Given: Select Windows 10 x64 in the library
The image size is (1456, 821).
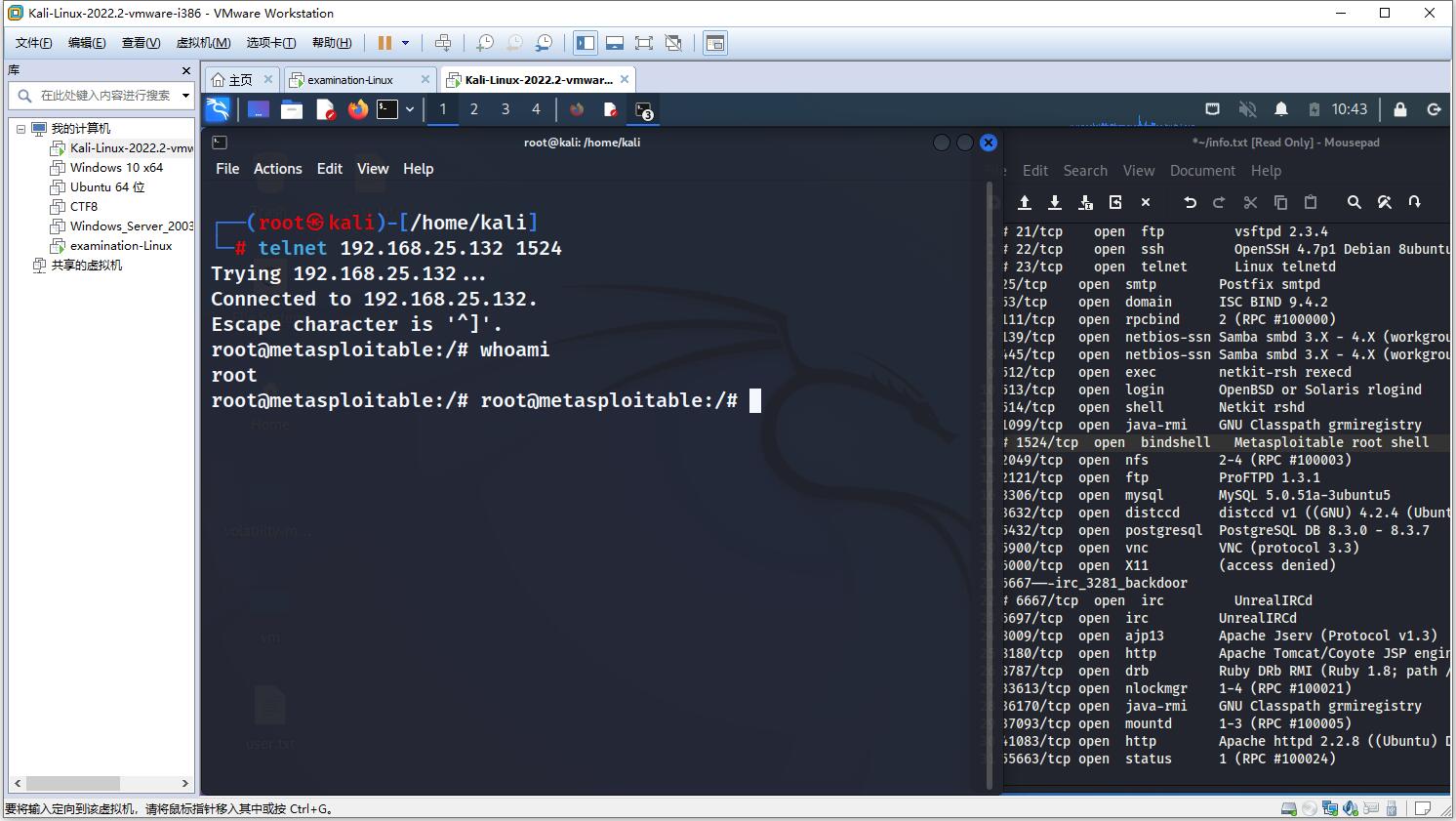Looking at the screenshot, I should [107, 168].
